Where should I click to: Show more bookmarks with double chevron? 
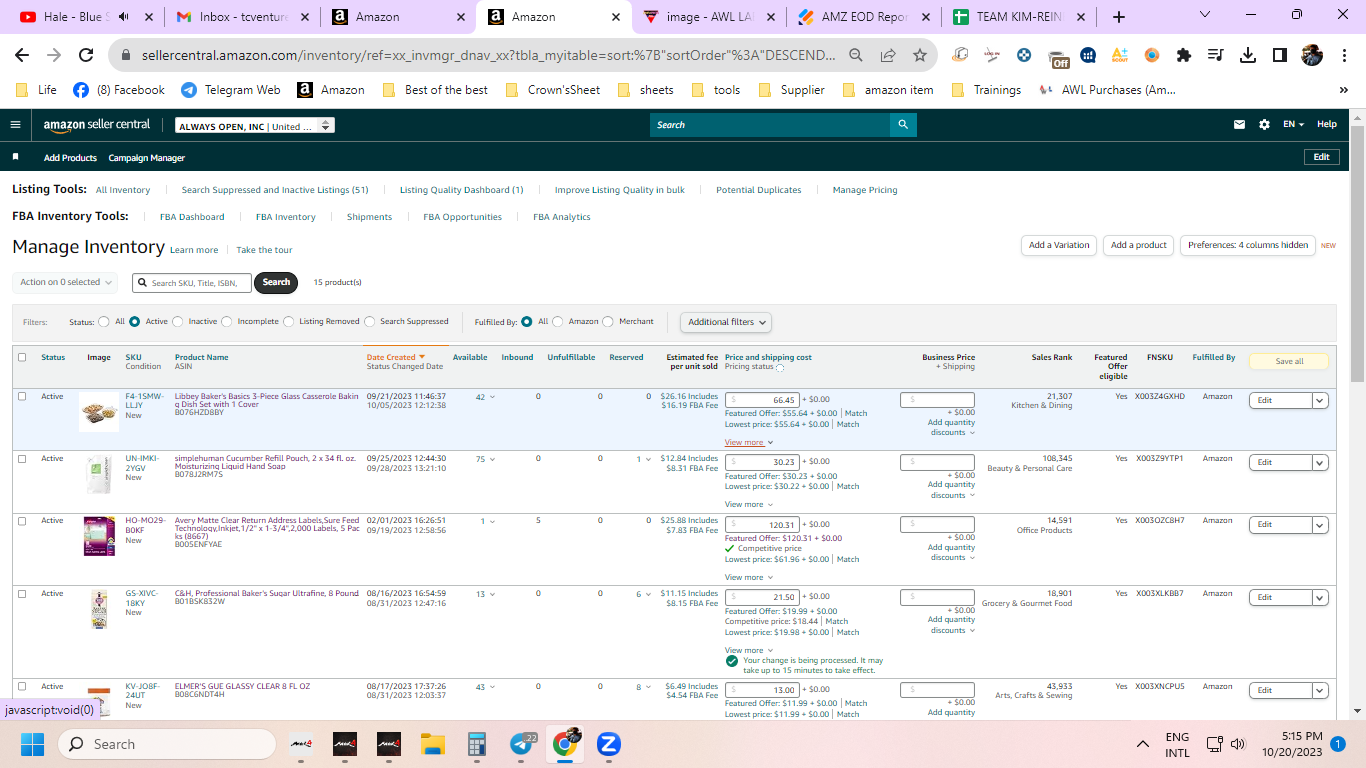1343,90
